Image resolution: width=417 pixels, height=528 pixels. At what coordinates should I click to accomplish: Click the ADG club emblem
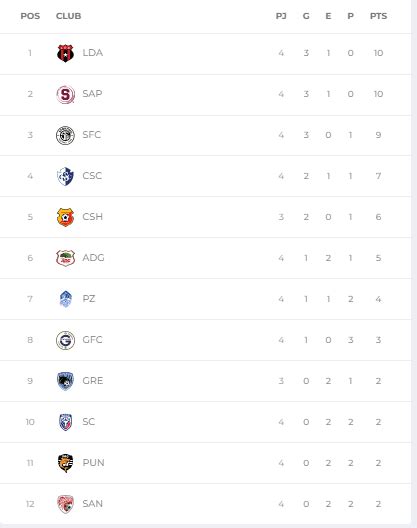pos(65,258)
